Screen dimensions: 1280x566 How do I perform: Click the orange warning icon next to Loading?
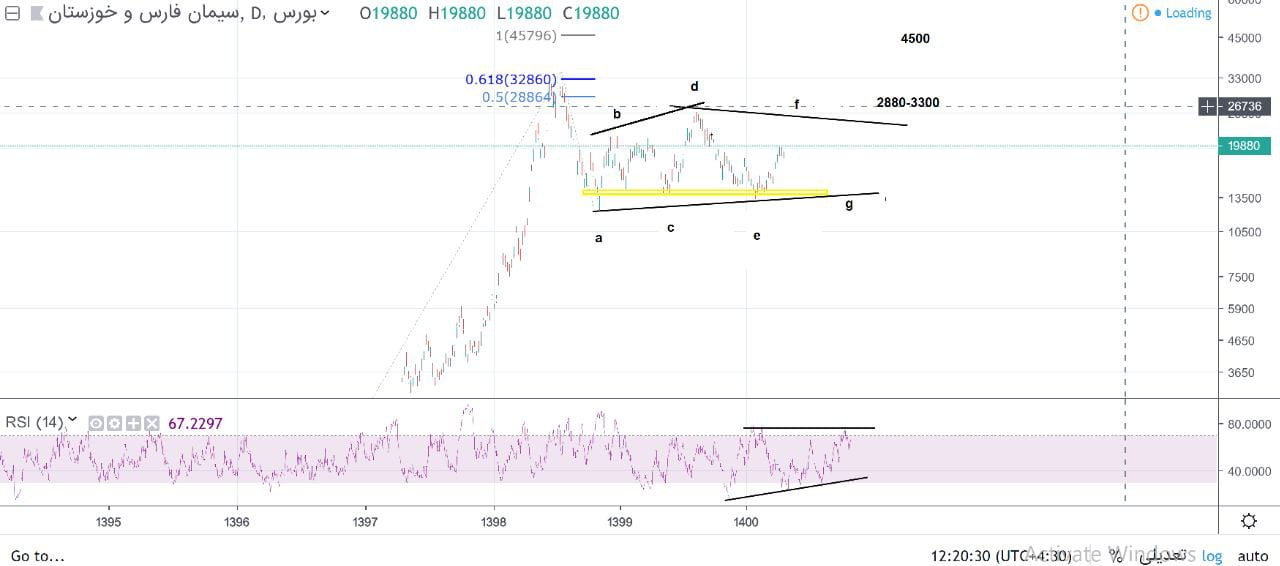(1140, 13)
